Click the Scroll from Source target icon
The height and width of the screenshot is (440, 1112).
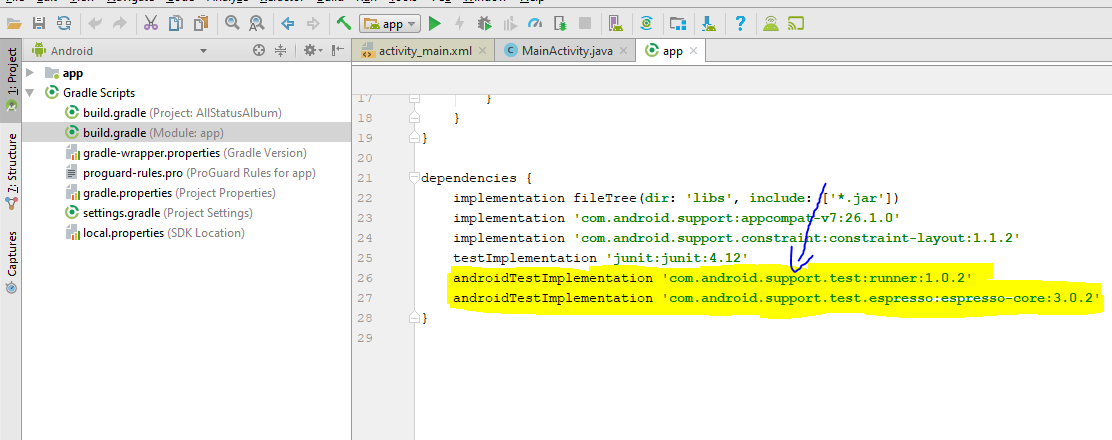[x=259, y=50]
